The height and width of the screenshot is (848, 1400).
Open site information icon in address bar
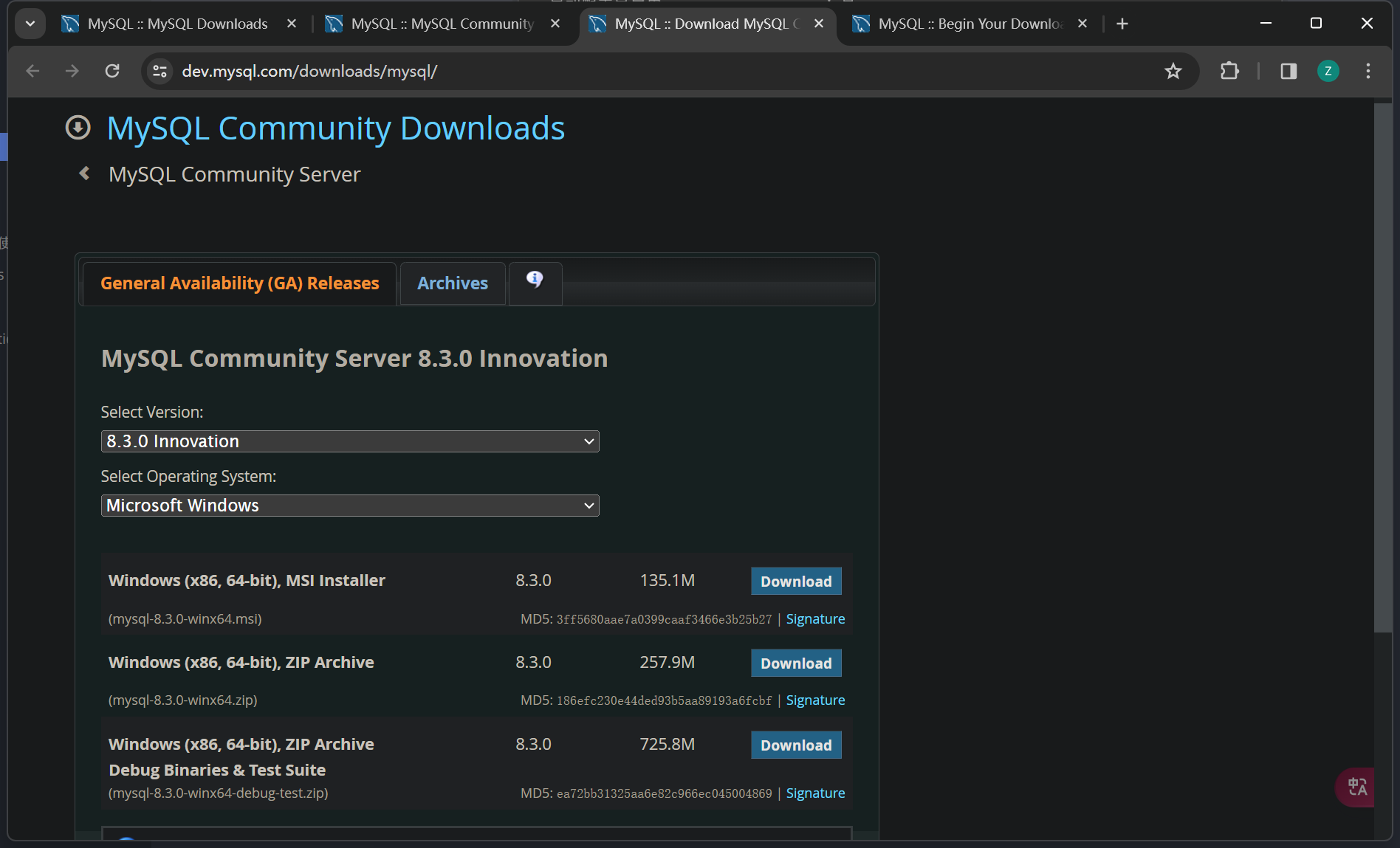159,71
